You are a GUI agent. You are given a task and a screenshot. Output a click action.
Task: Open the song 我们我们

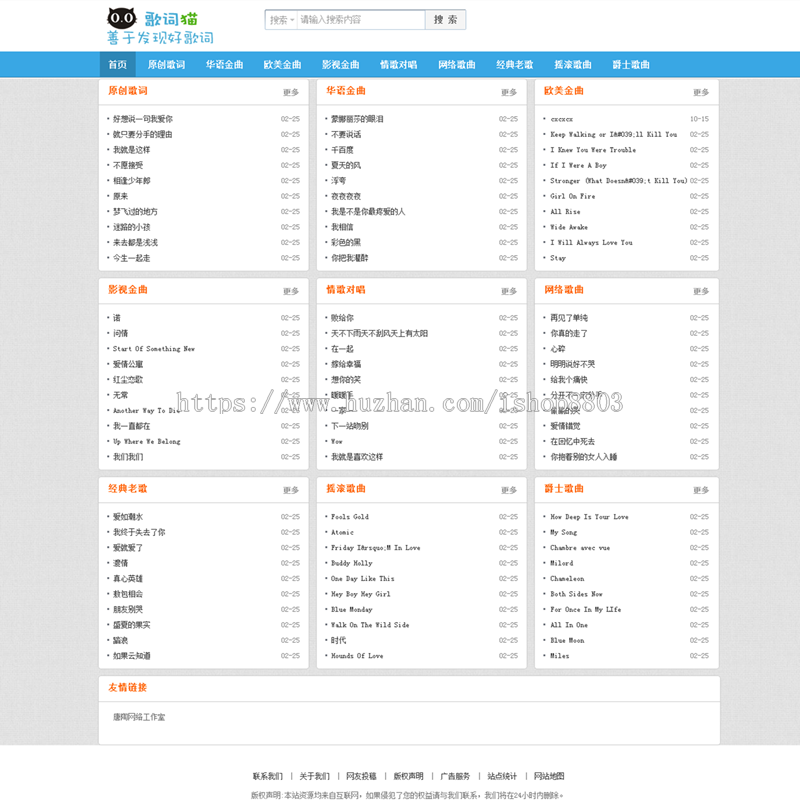click(128, 457)
